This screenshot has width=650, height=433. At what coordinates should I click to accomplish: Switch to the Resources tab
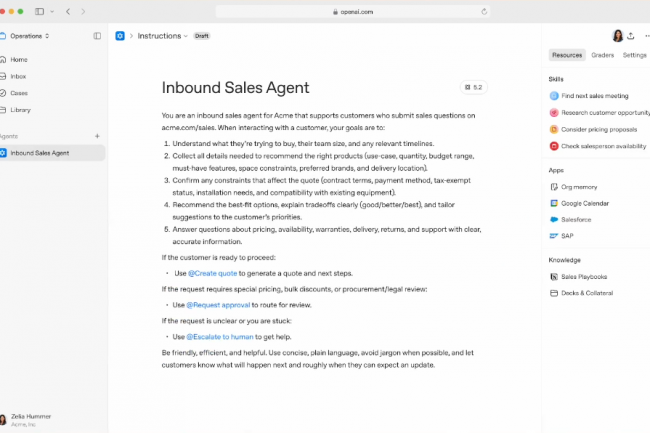567,55
